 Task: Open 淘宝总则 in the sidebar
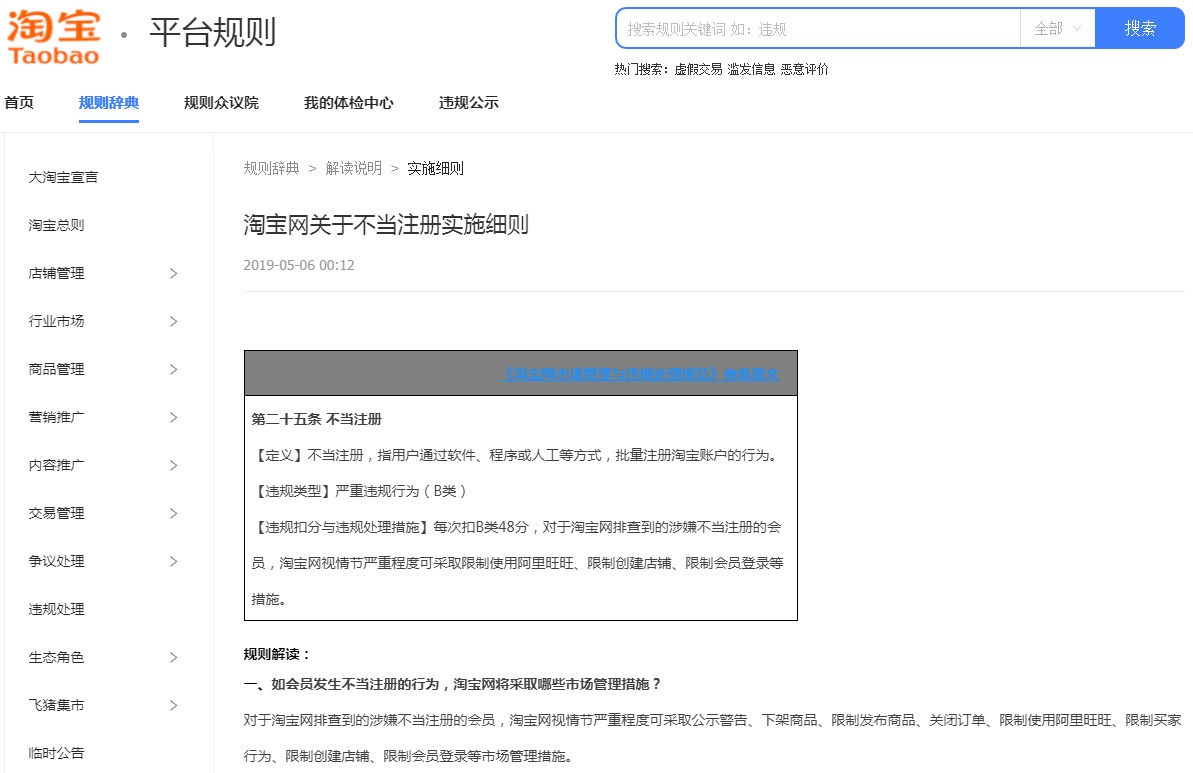[x=56, y=225]
